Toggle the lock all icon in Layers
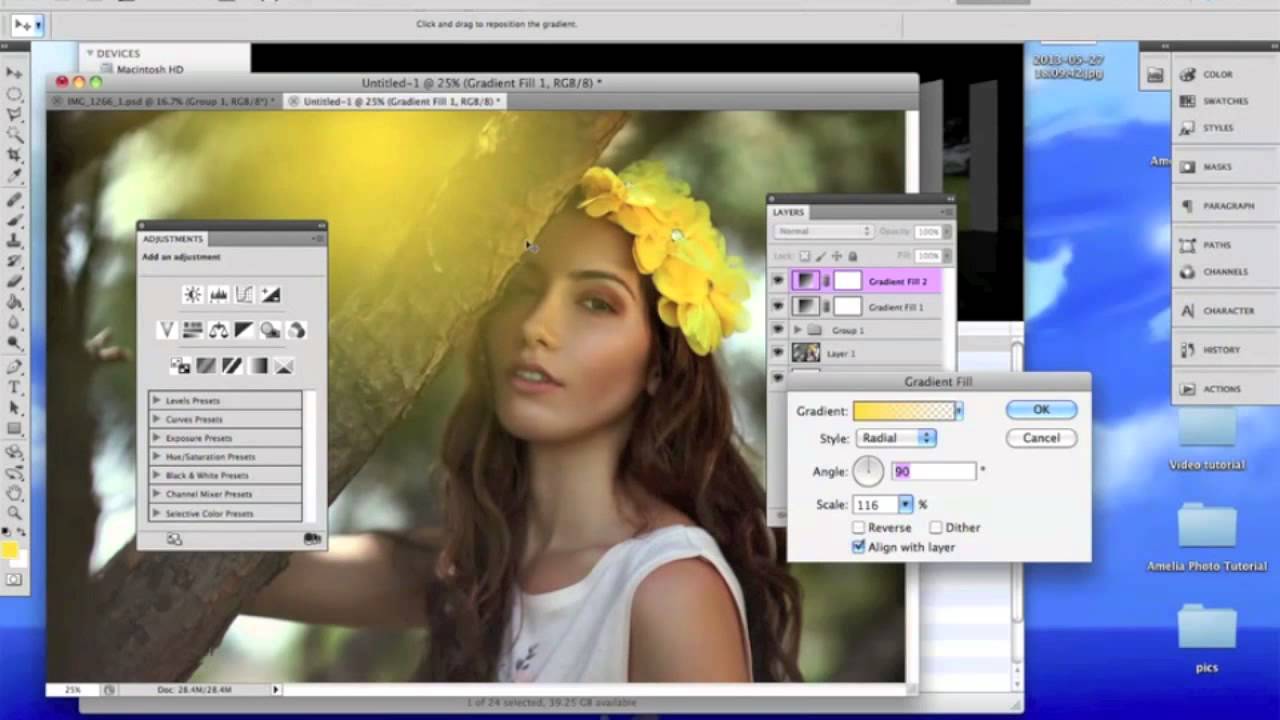 853,256
